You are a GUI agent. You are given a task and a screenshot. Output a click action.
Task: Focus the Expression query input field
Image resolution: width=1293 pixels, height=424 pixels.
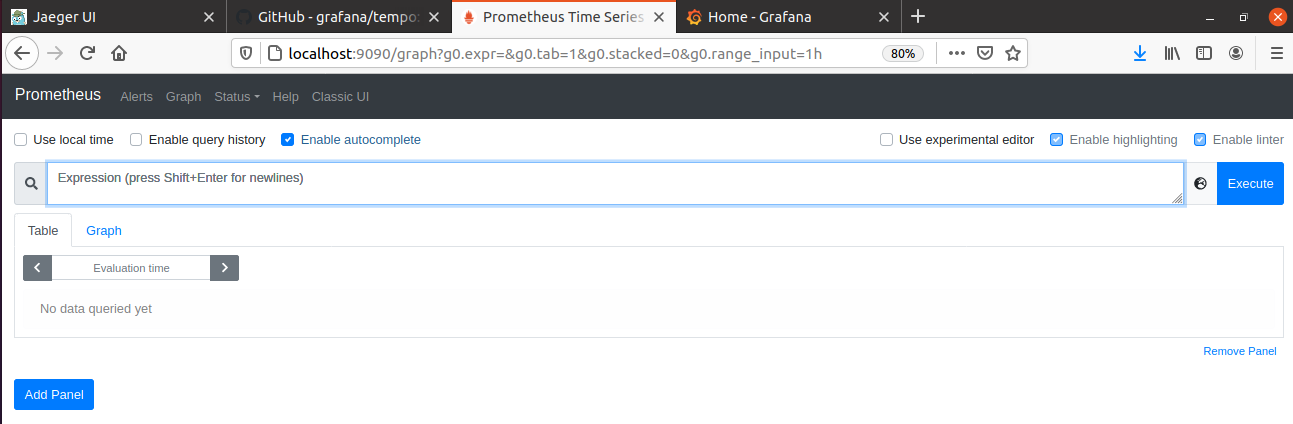615,184
